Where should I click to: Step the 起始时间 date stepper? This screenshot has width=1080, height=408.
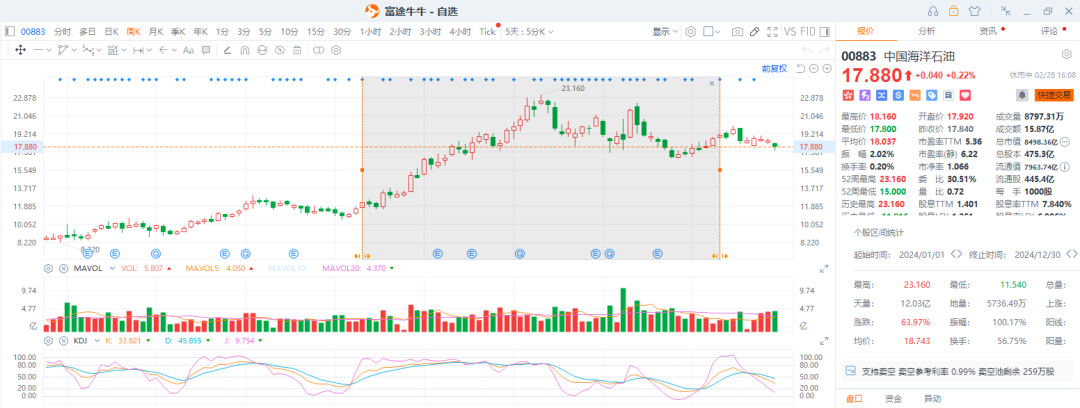coord(956,254)
